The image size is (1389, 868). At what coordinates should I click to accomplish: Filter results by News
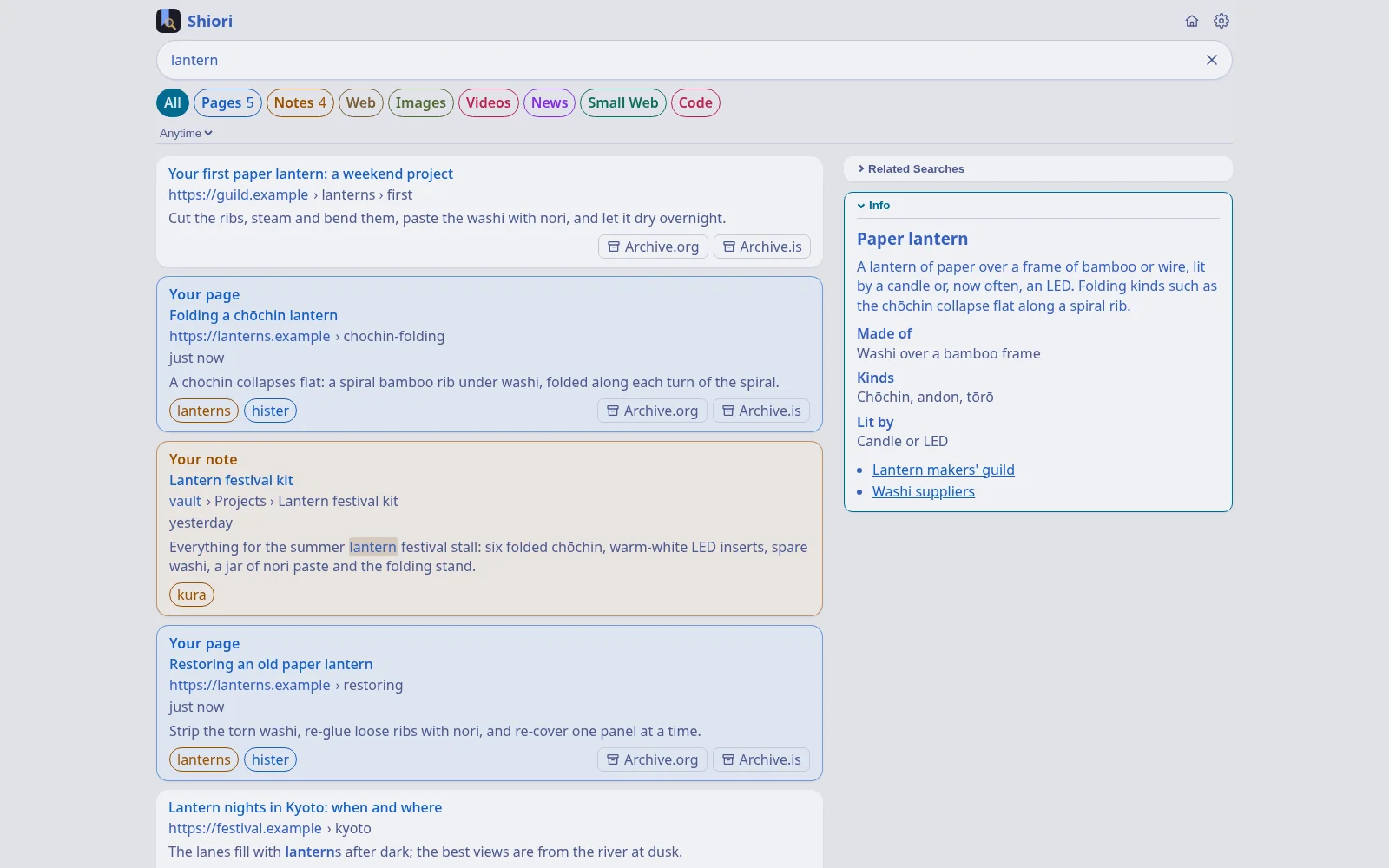550,102
